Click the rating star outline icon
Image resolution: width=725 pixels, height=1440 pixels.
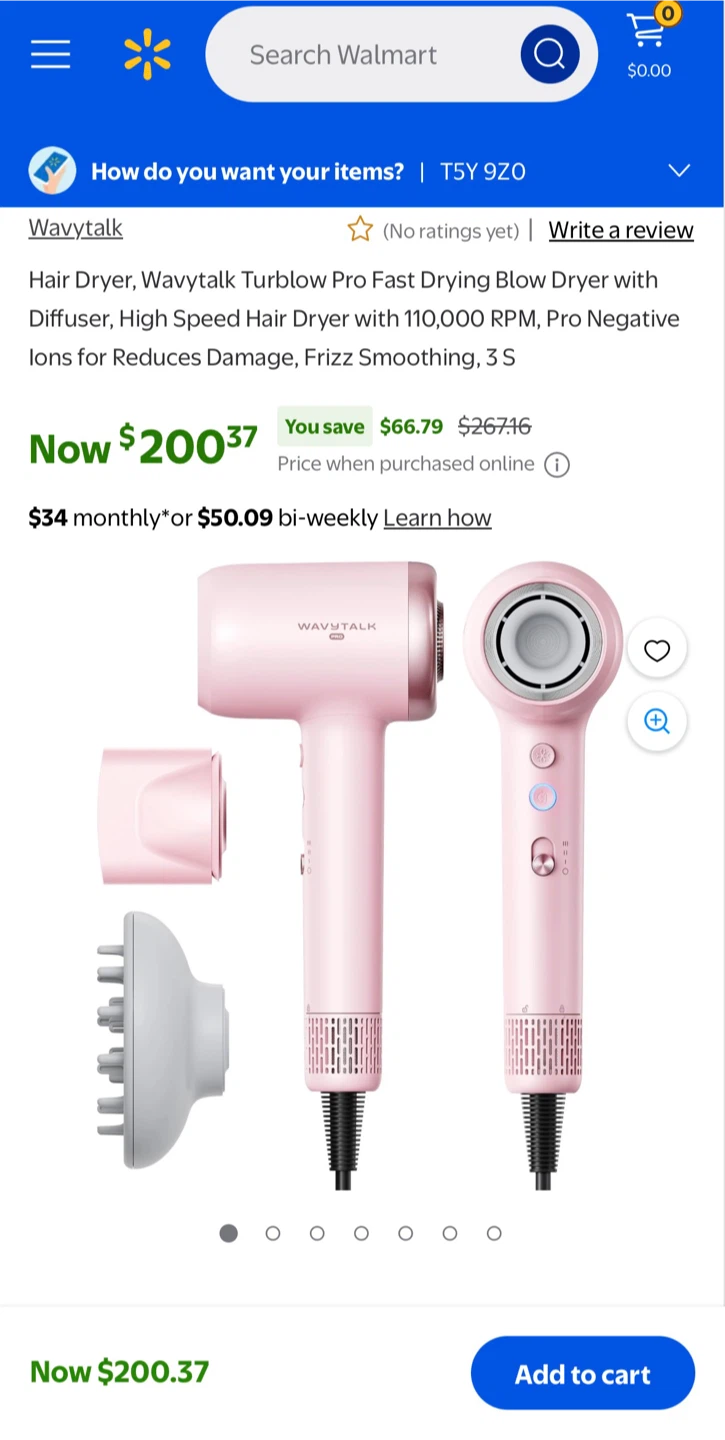coord(360,230)
